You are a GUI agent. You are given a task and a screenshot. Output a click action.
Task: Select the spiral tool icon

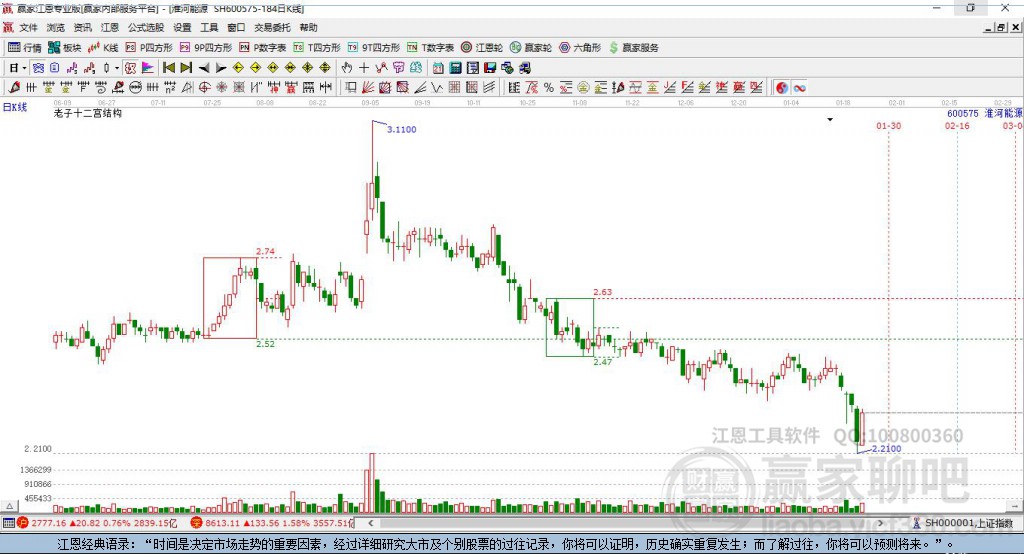coord(101,87)
